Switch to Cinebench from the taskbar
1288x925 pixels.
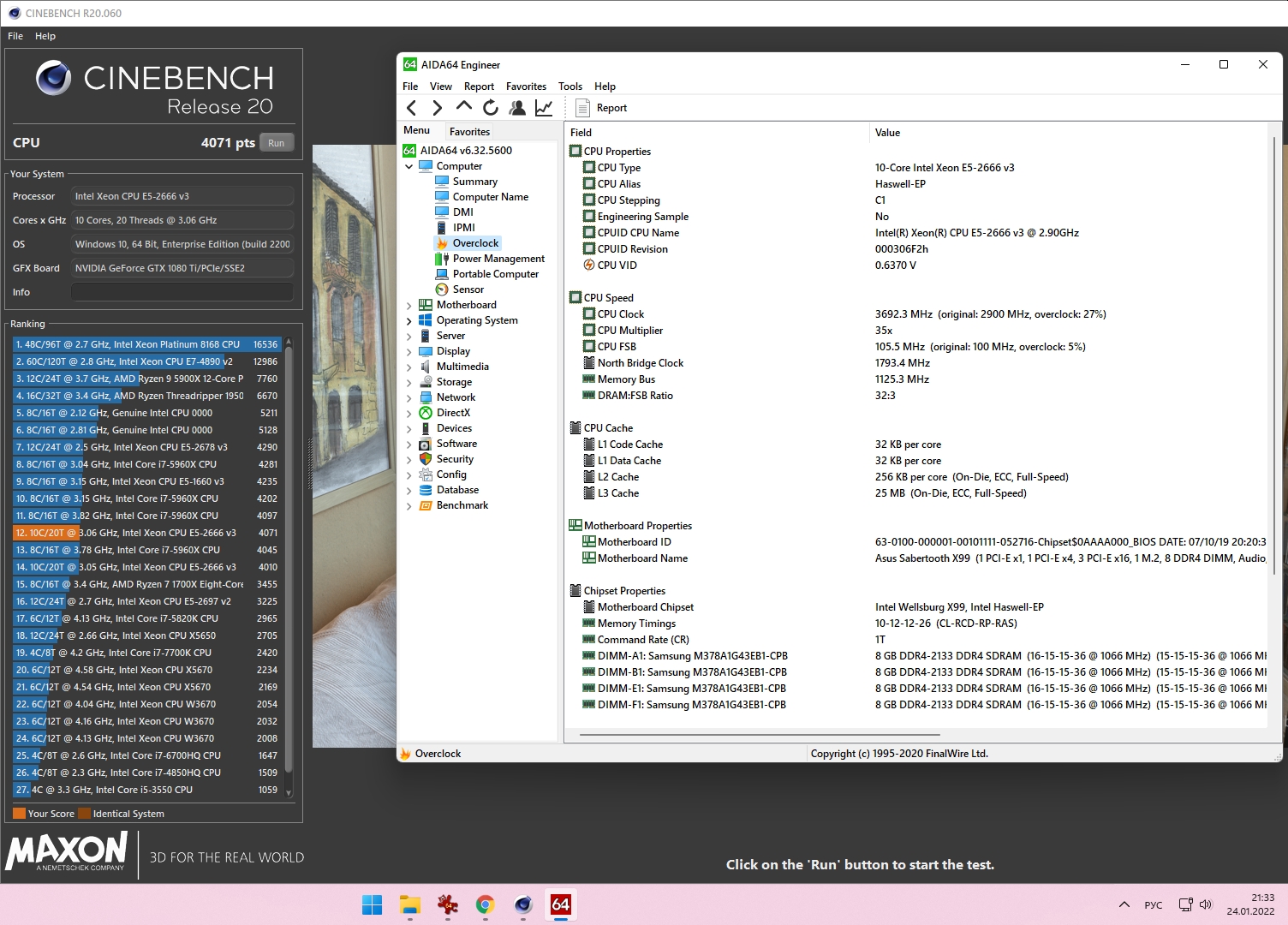click(x=523, y=904)
